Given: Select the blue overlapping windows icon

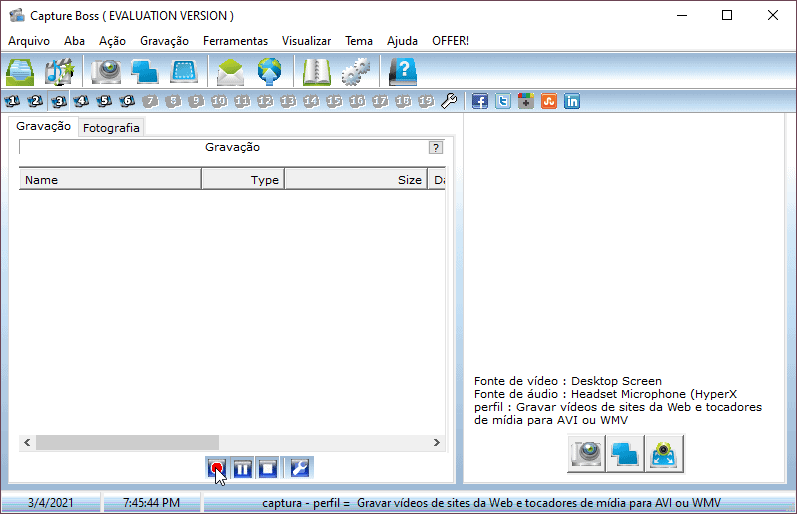Looking at the screenshot, I should [145, 72].
